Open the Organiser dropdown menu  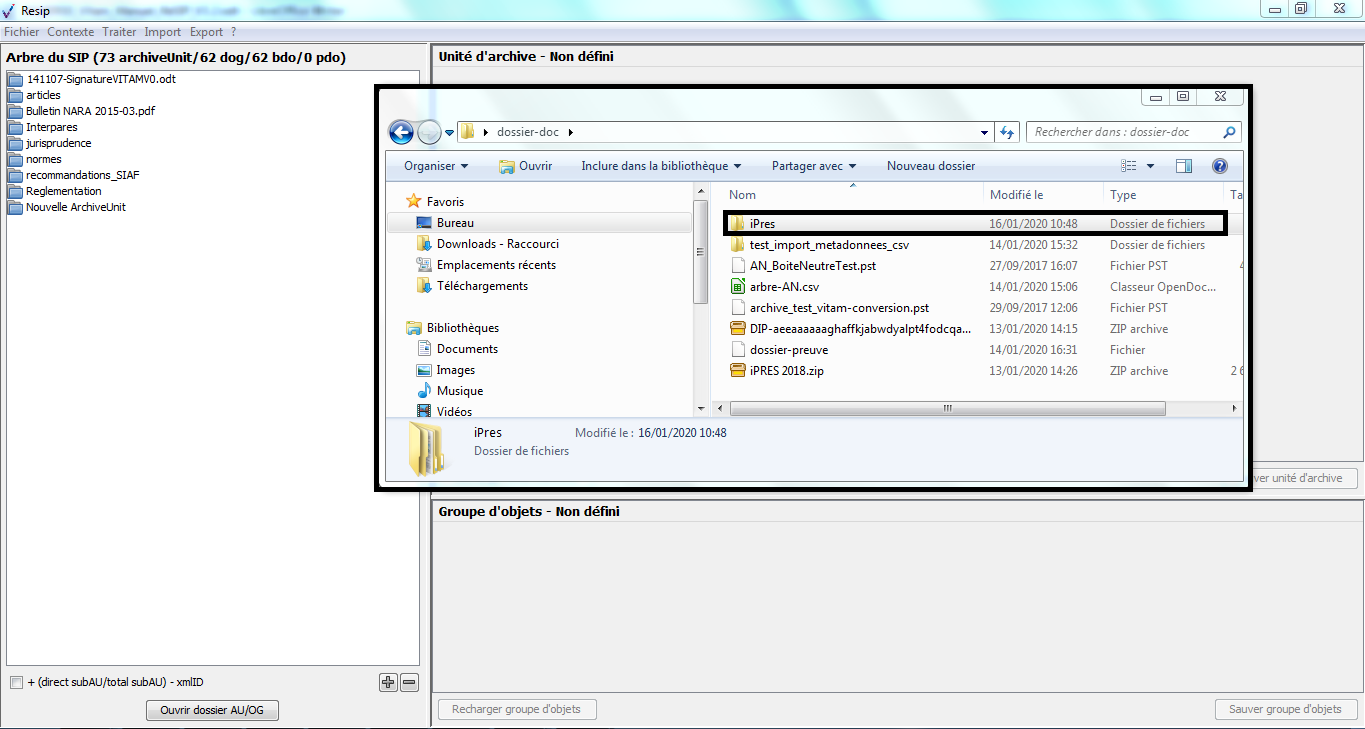(436, 166)
